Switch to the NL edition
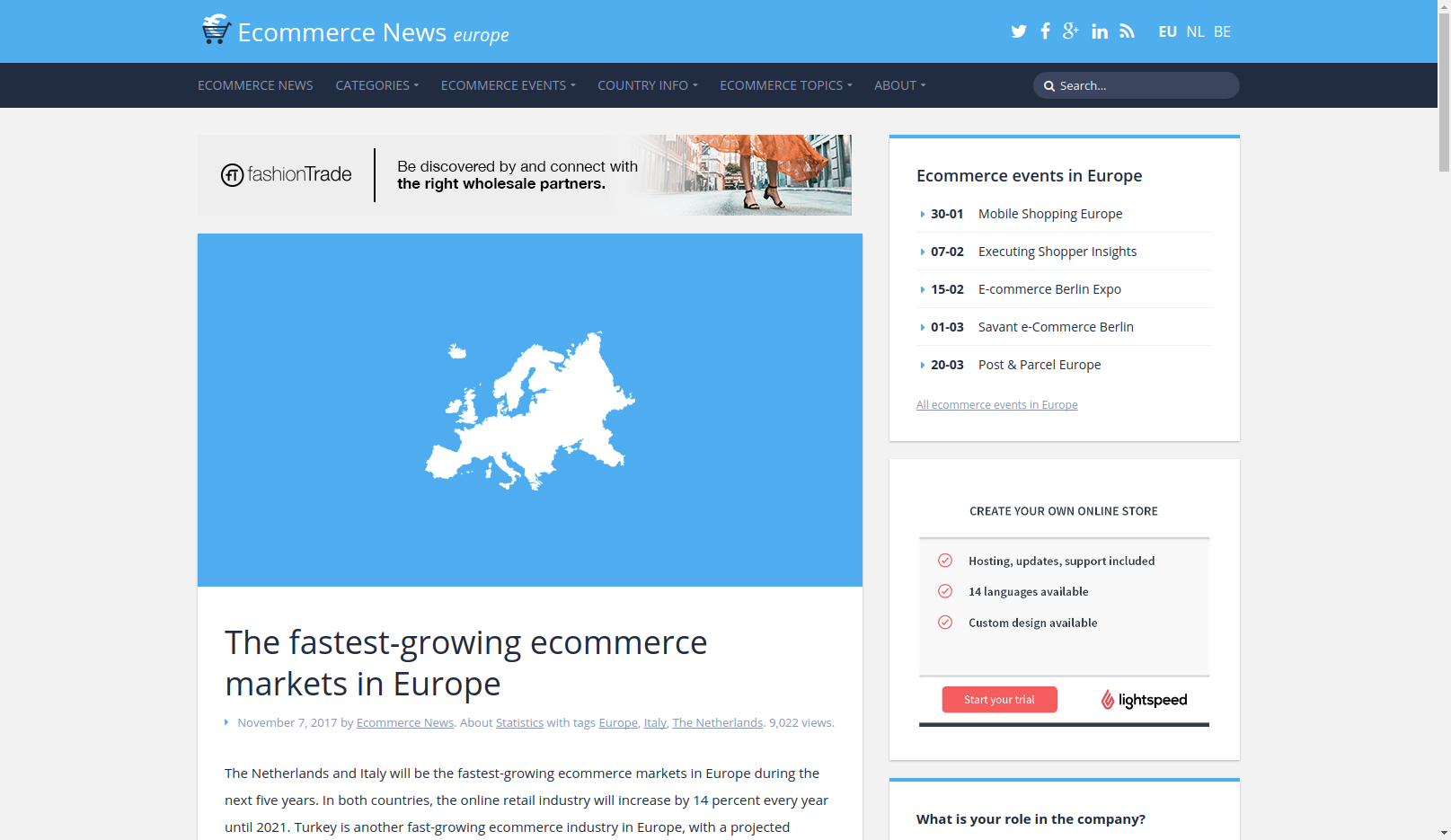 [1195, 31]
